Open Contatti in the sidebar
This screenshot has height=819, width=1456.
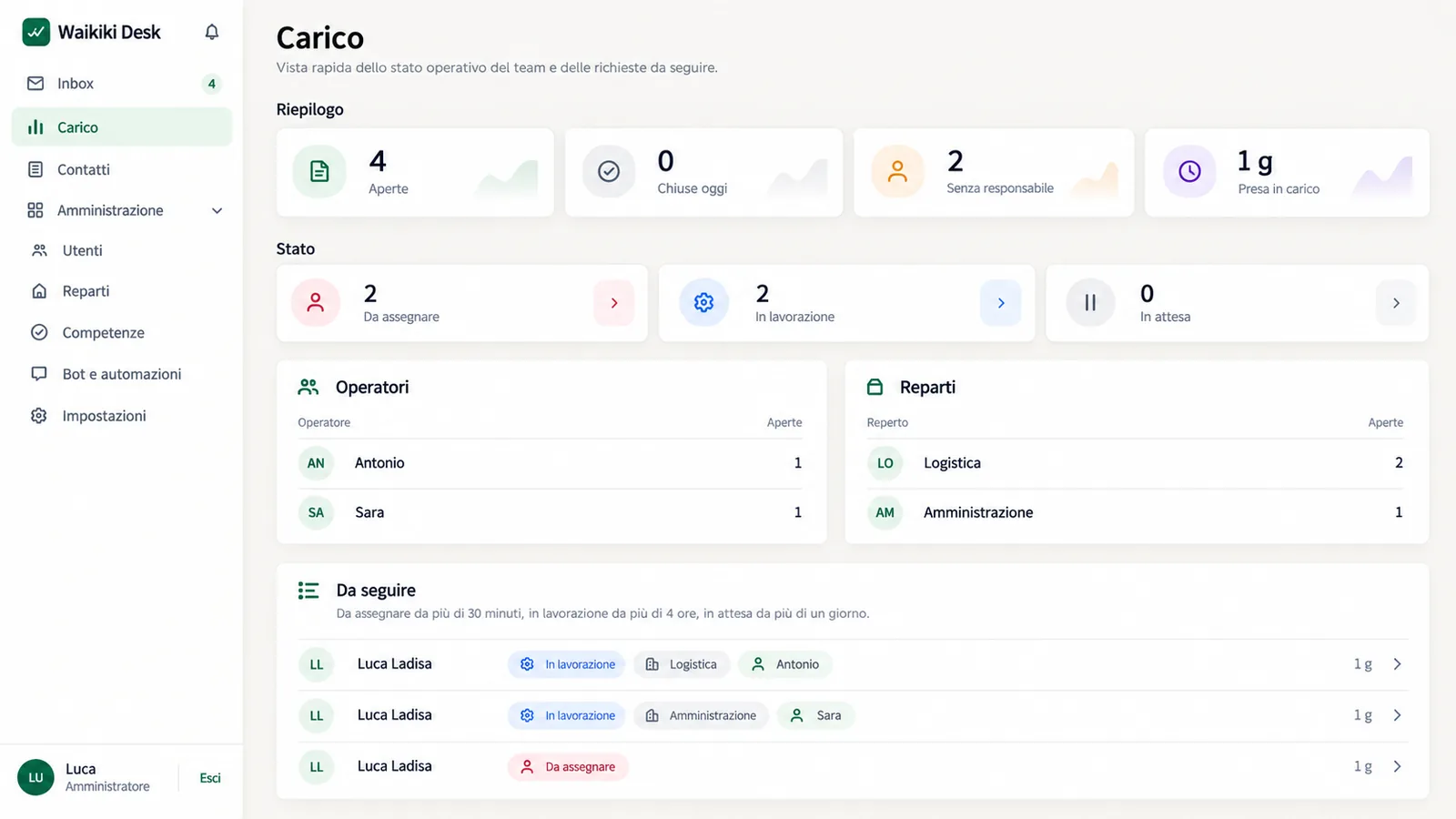122,169
